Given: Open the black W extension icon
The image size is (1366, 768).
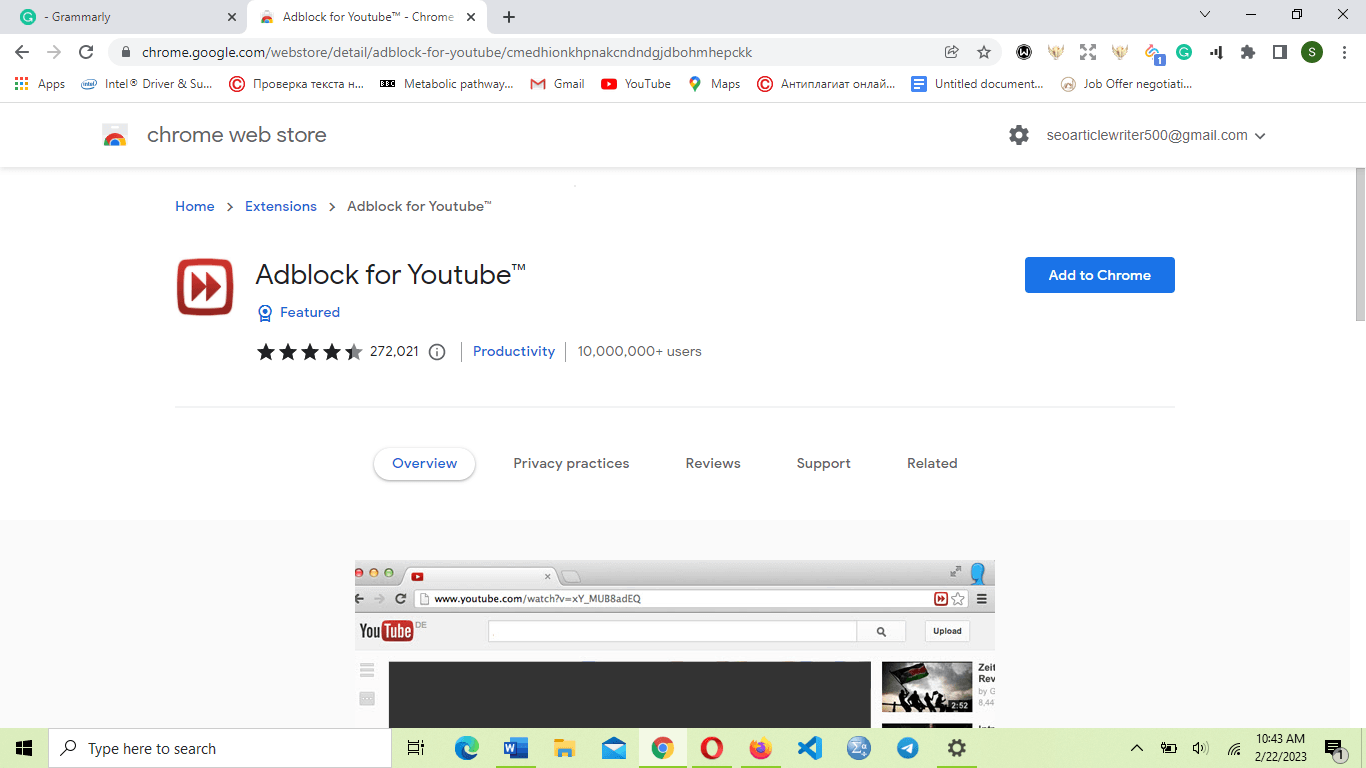Looking at the screenshot, I should coord(1024,52).
